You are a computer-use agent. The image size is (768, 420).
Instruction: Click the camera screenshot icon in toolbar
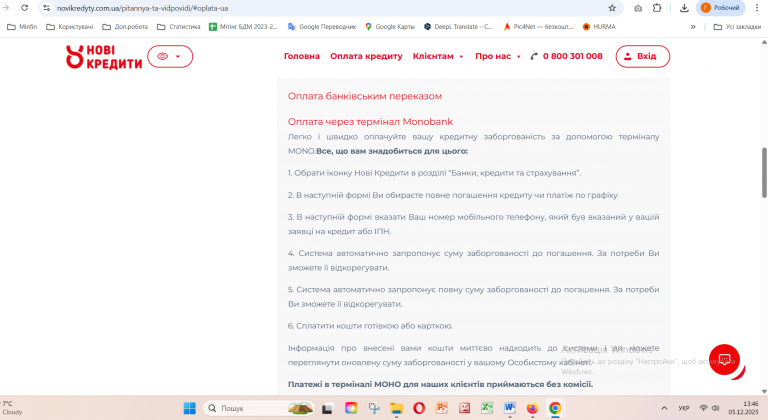(x=638, y=8)
